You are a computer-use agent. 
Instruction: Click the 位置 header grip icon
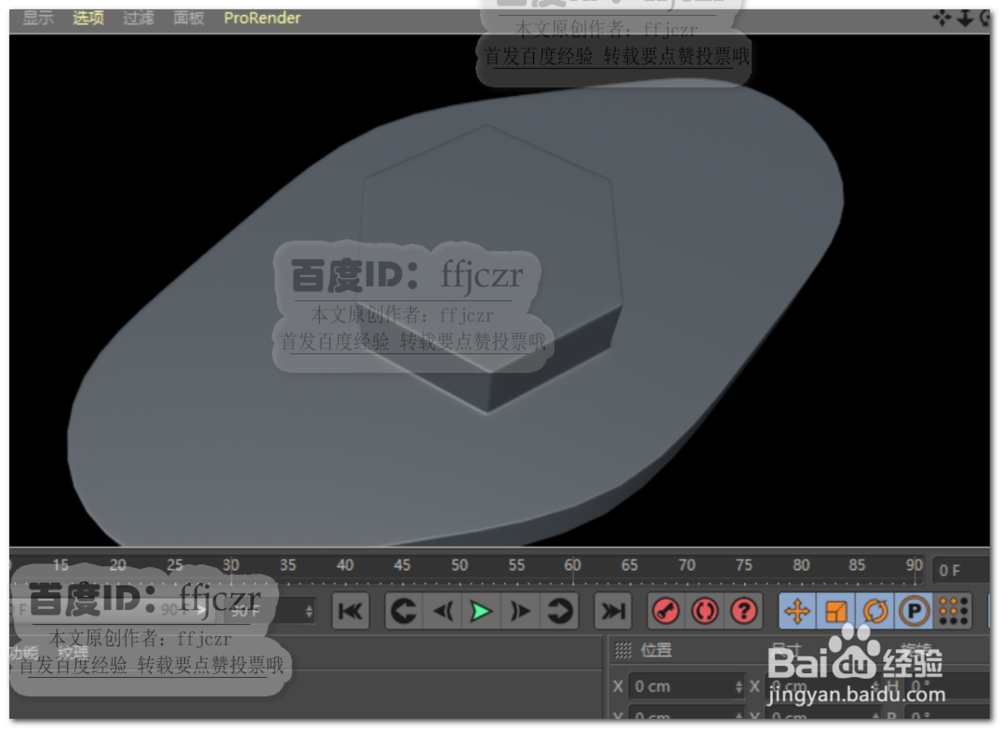click(622, 650)
